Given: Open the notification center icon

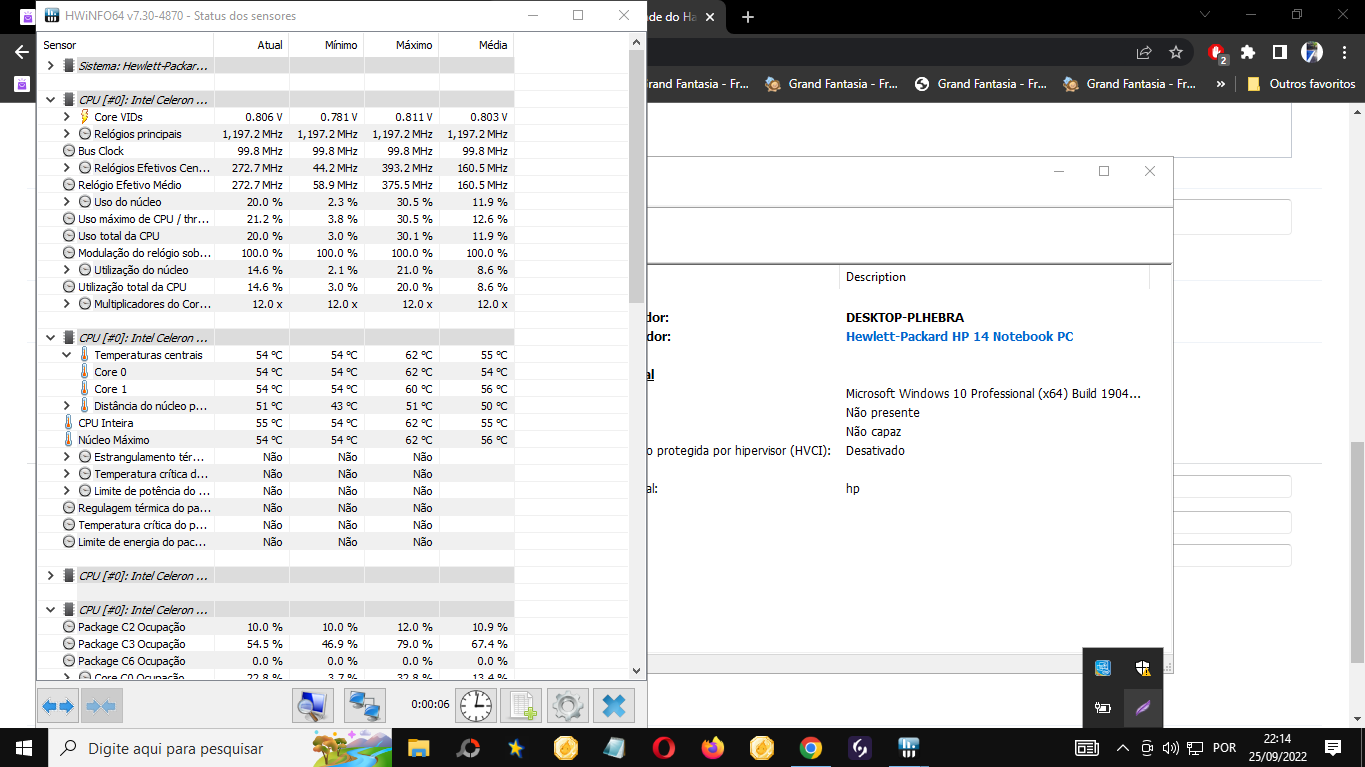Looking at the screenshot, I should tap(1332, 748).
